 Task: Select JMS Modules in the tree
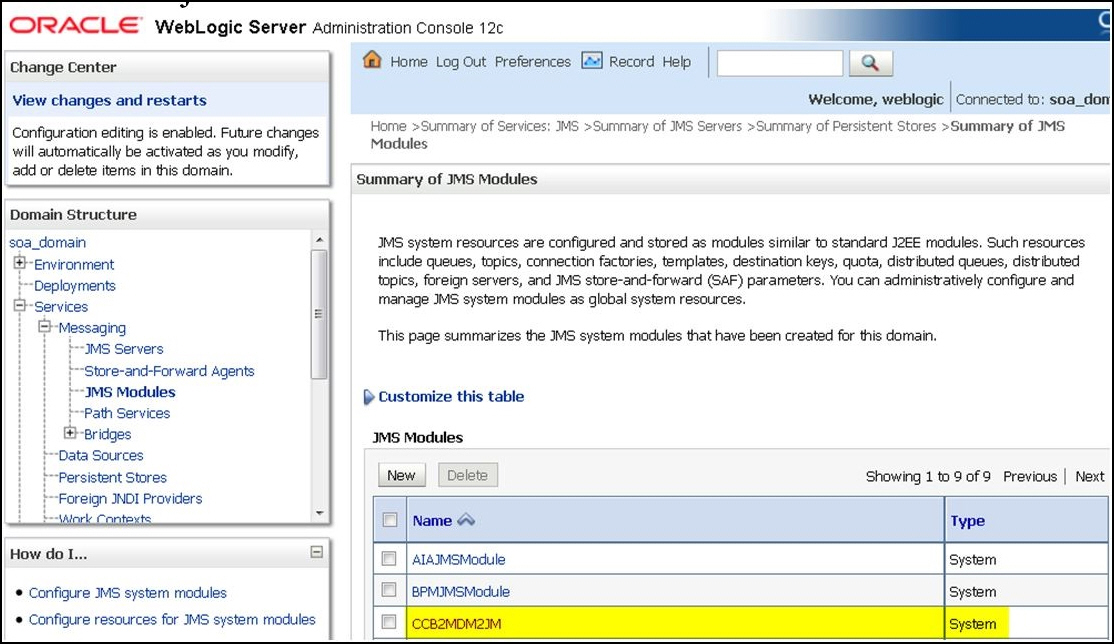(129, 392)
